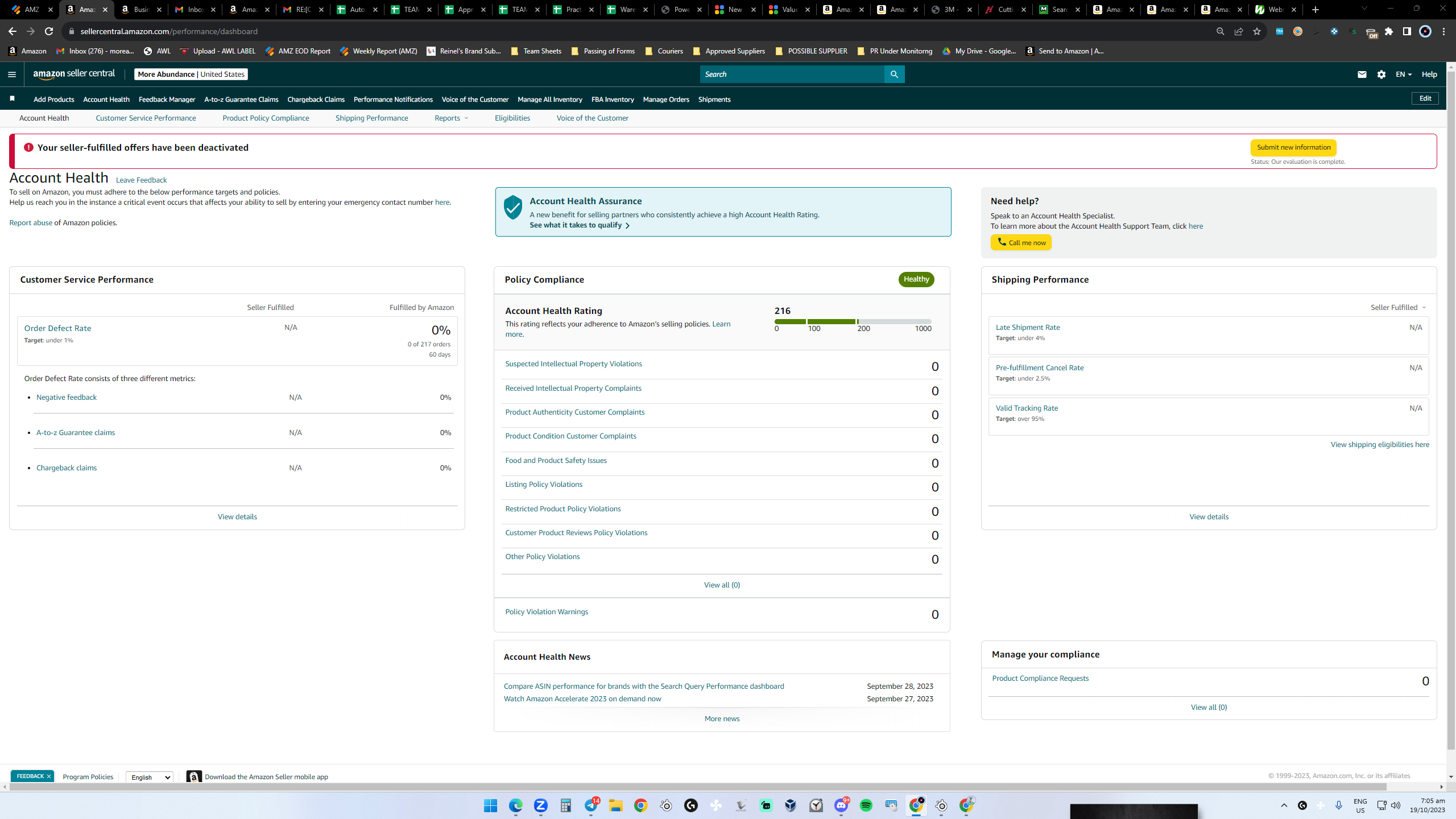Open the Order Defect Rate link
This screenshot has height=819, width=1456.
pos(57,328)
